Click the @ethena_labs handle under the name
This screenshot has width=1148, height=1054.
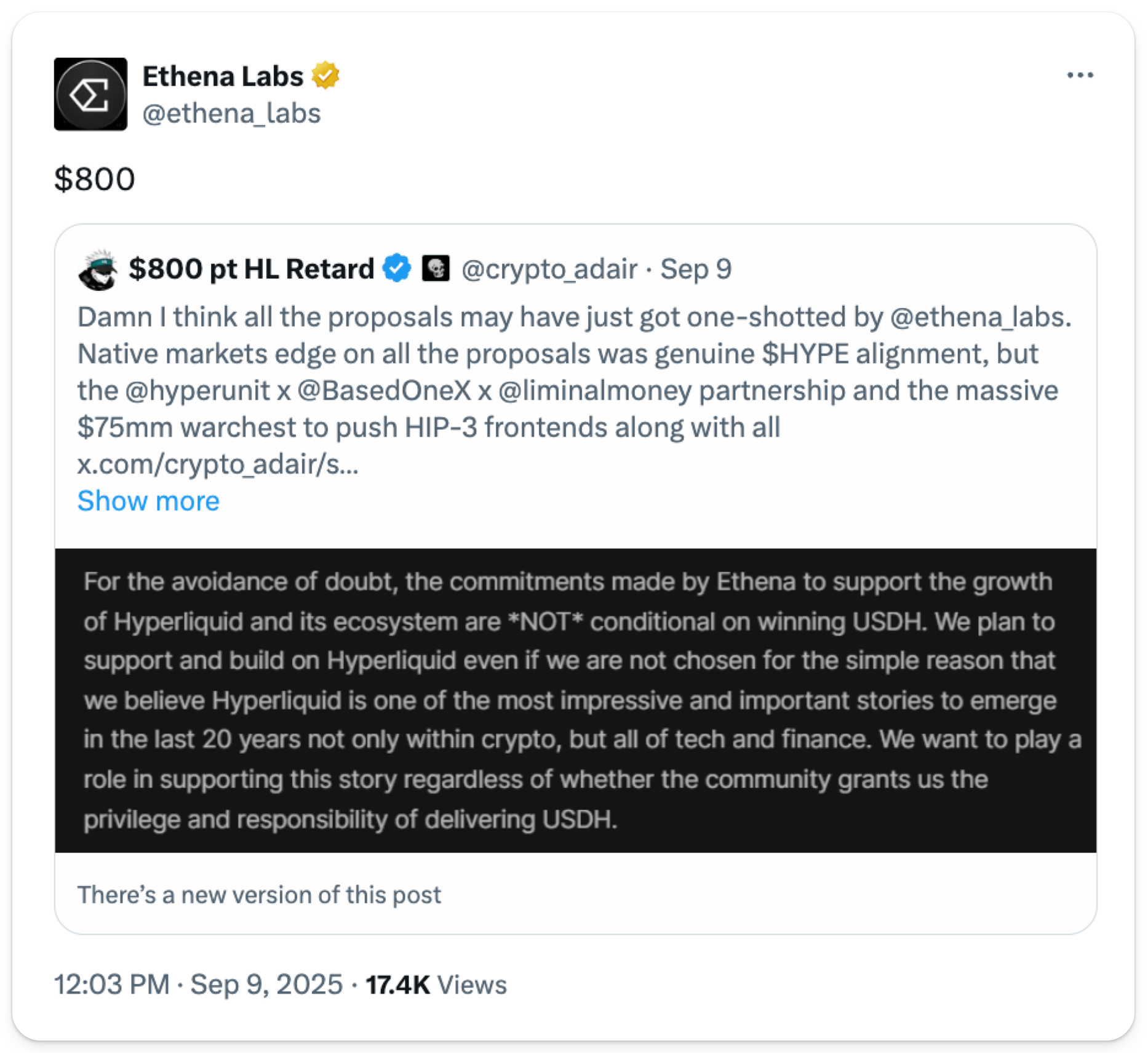tap(231, 113)
